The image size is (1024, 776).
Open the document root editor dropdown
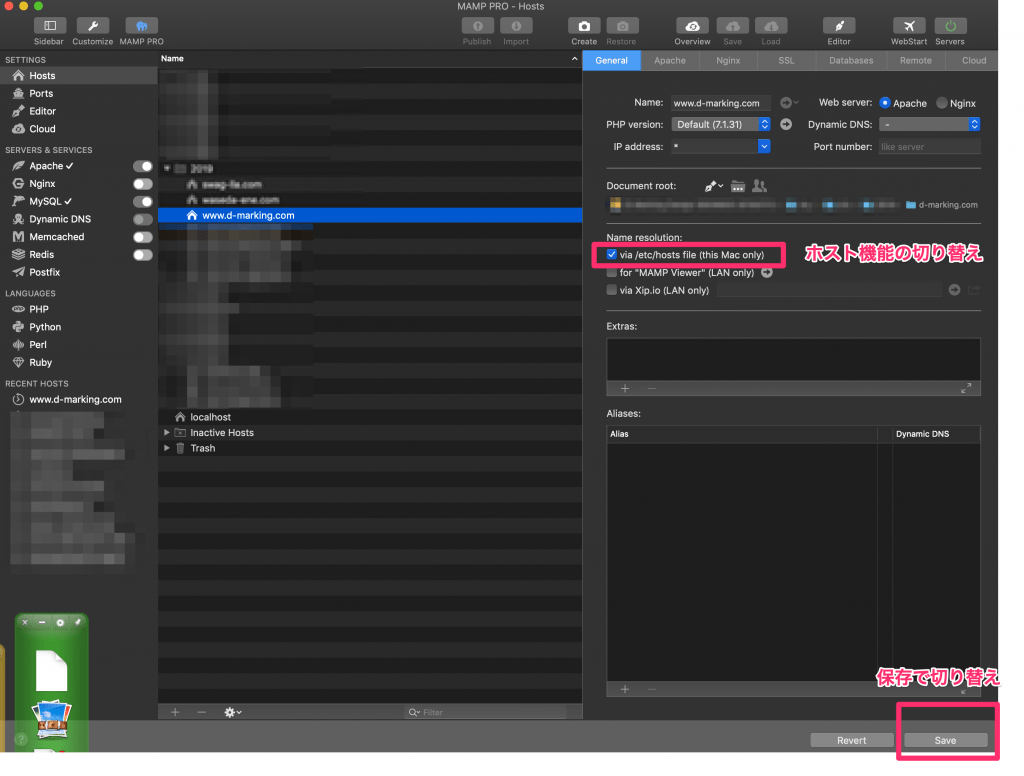713,186
